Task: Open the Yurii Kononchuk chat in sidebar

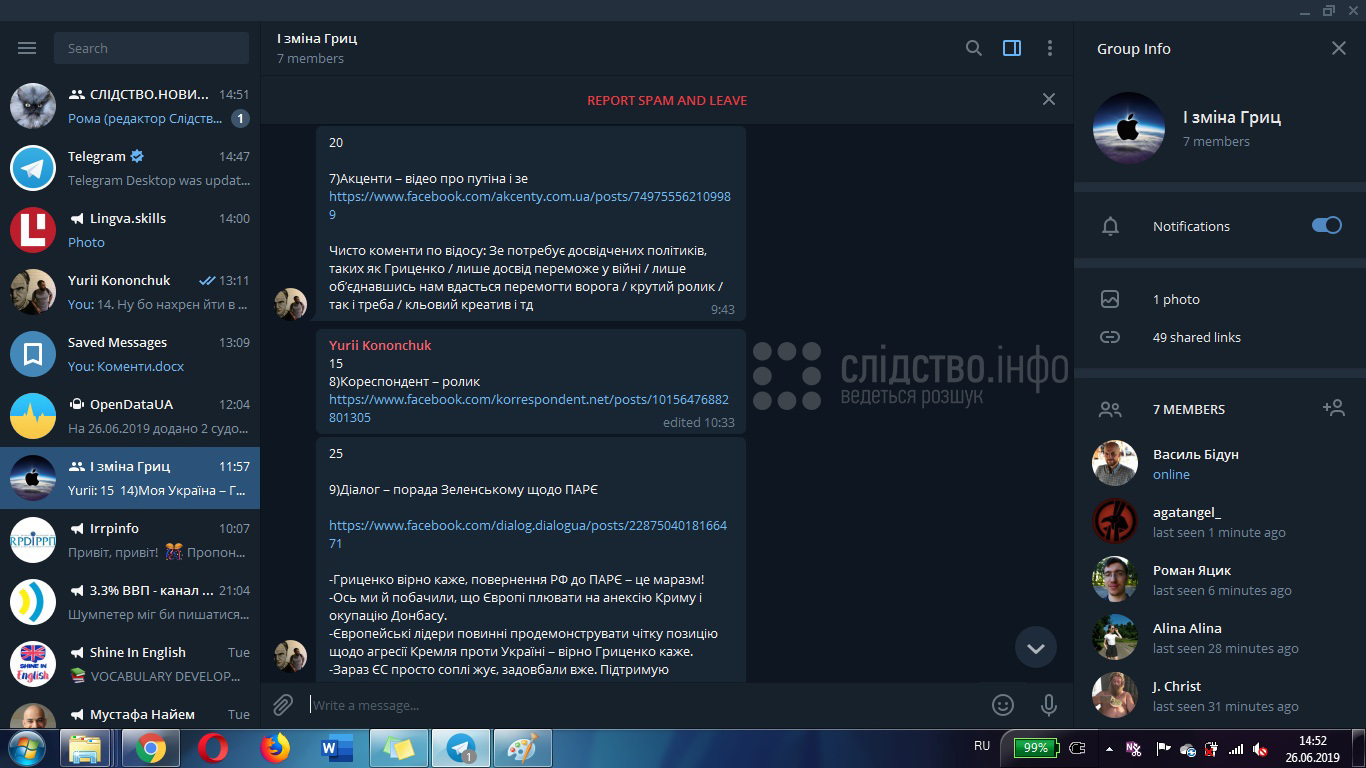Action: [130, 292]
